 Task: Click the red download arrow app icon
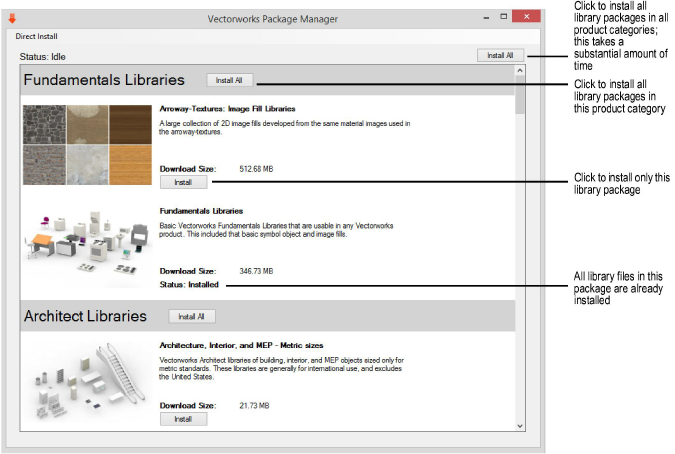pyautogui.click(x=12, y=18)
